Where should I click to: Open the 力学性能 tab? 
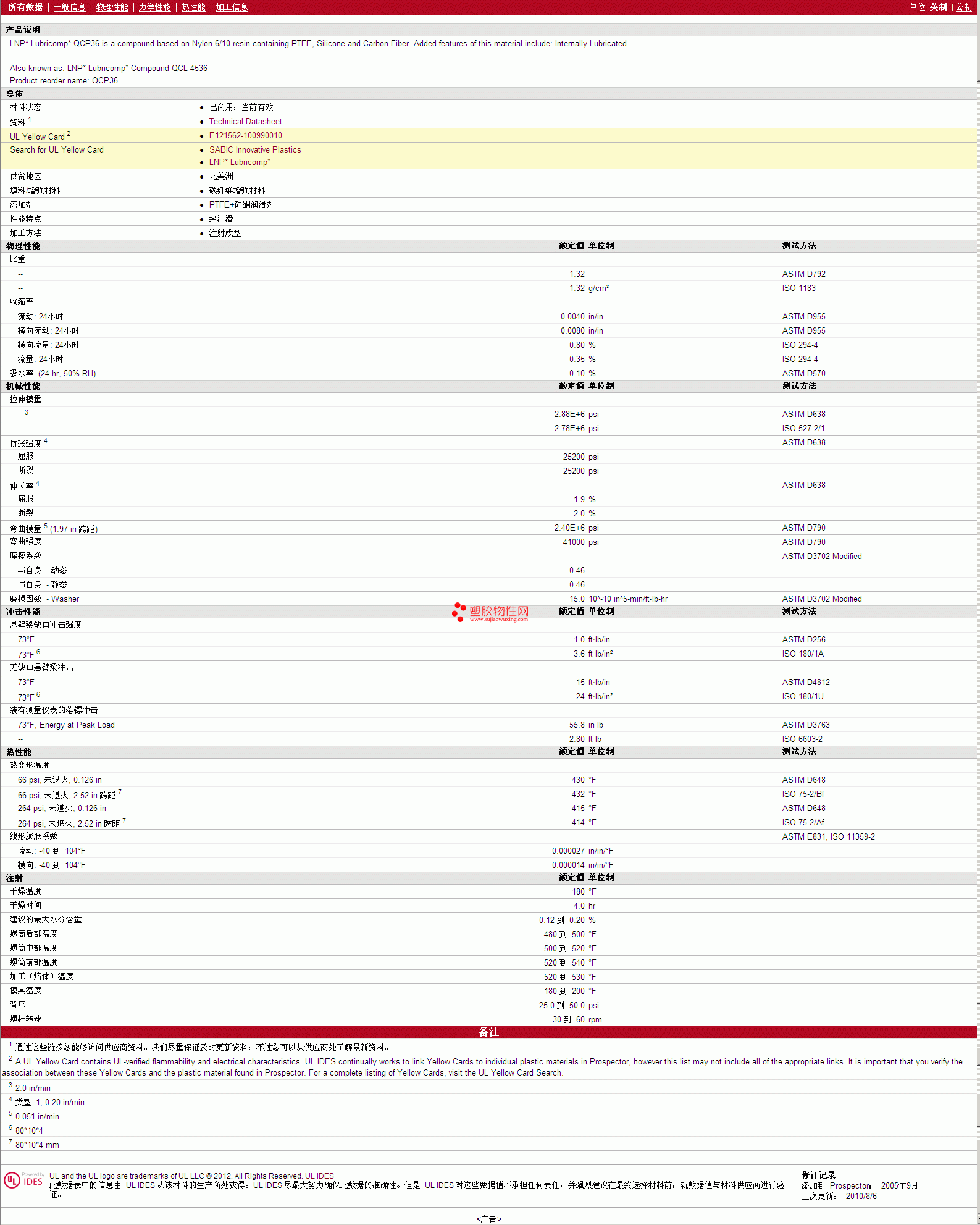(154, 7)
